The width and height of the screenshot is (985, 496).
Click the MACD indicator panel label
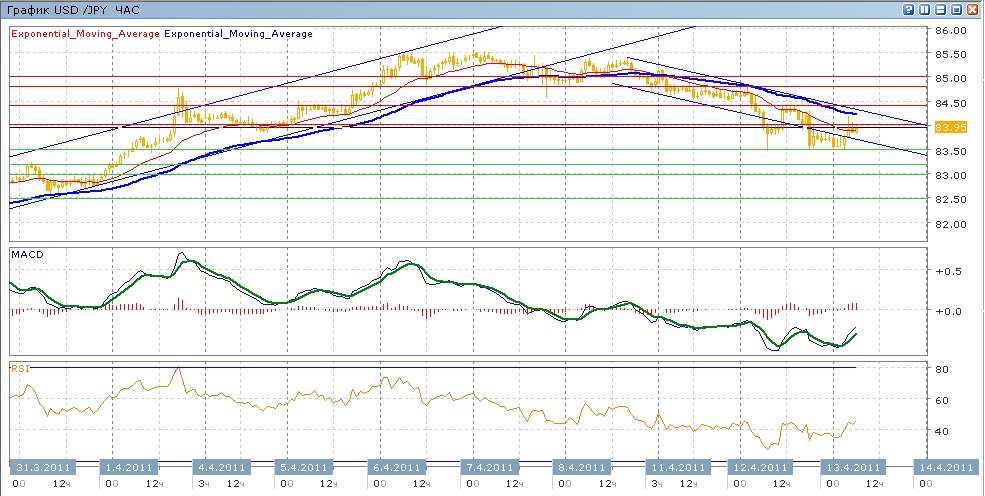click(25, 254)
